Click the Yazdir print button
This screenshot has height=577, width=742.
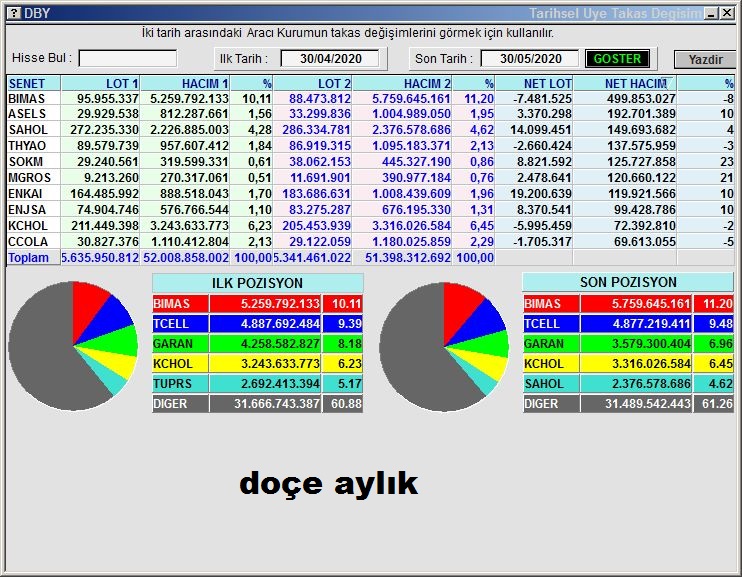click(x=705, y=60)
